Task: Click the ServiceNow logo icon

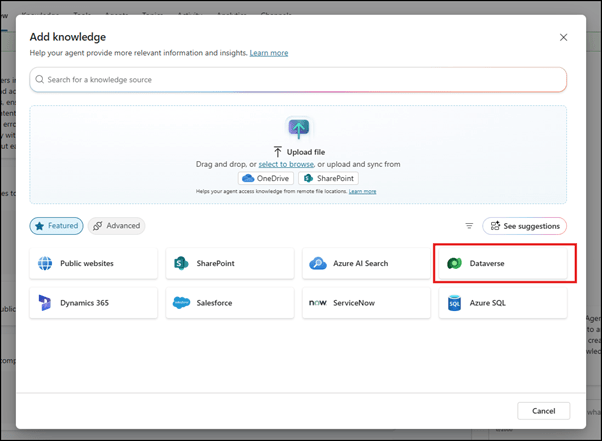Action: tap(318, 302)
